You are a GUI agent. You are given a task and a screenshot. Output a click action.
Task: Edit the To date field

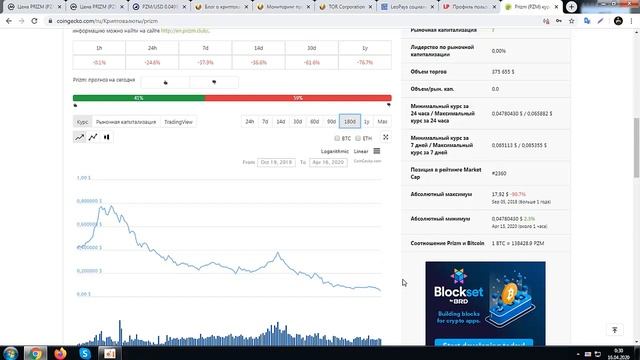click(x=328, y=162)
